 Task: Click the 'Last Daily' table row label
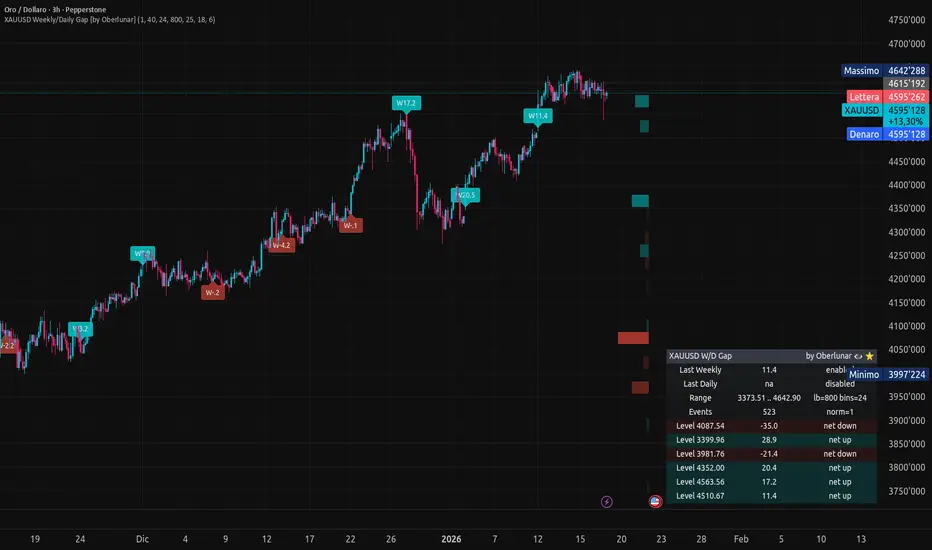tap(700, 384)
